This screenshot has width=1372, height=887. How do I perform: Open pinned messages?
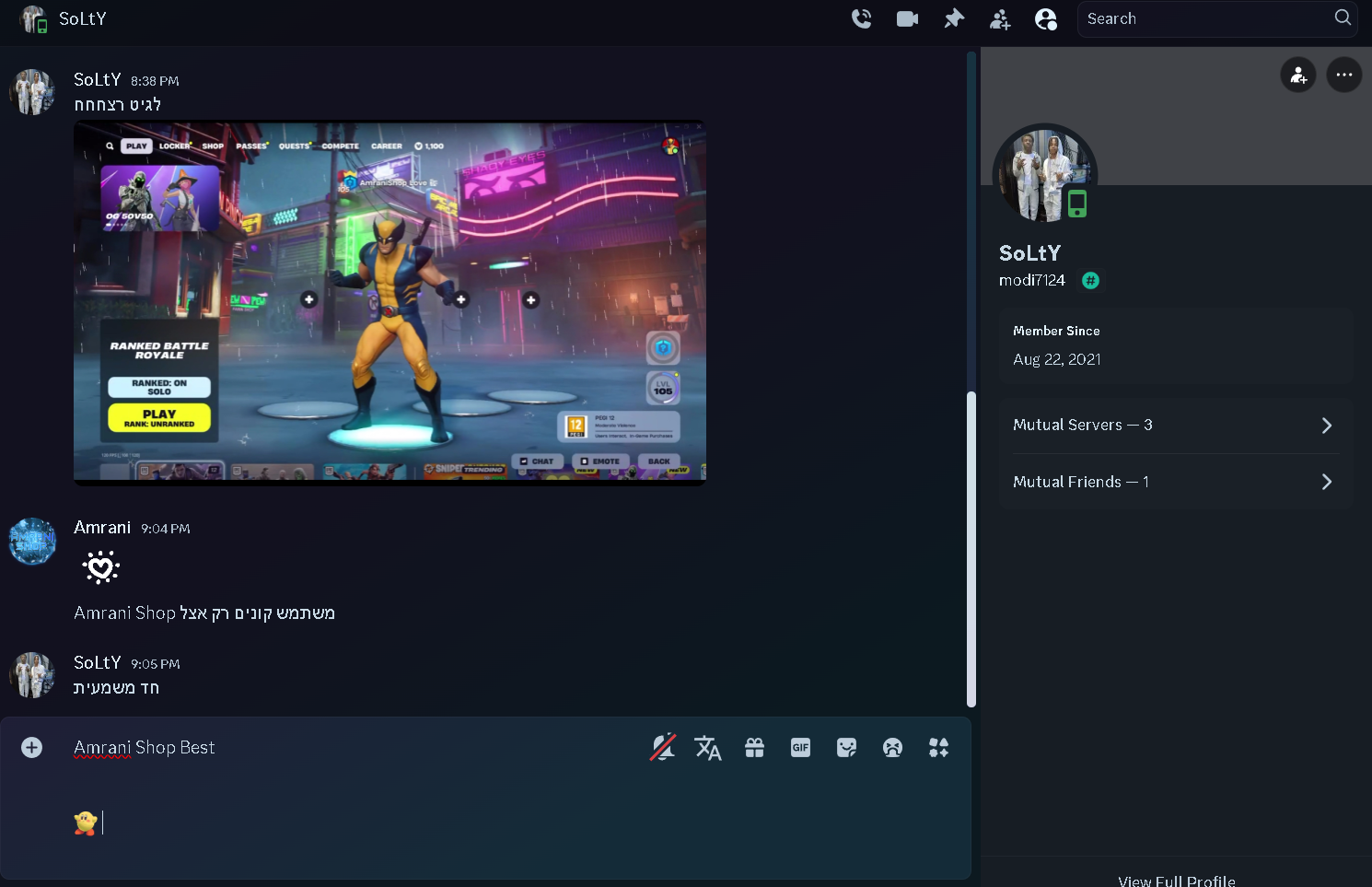[954, 18]
